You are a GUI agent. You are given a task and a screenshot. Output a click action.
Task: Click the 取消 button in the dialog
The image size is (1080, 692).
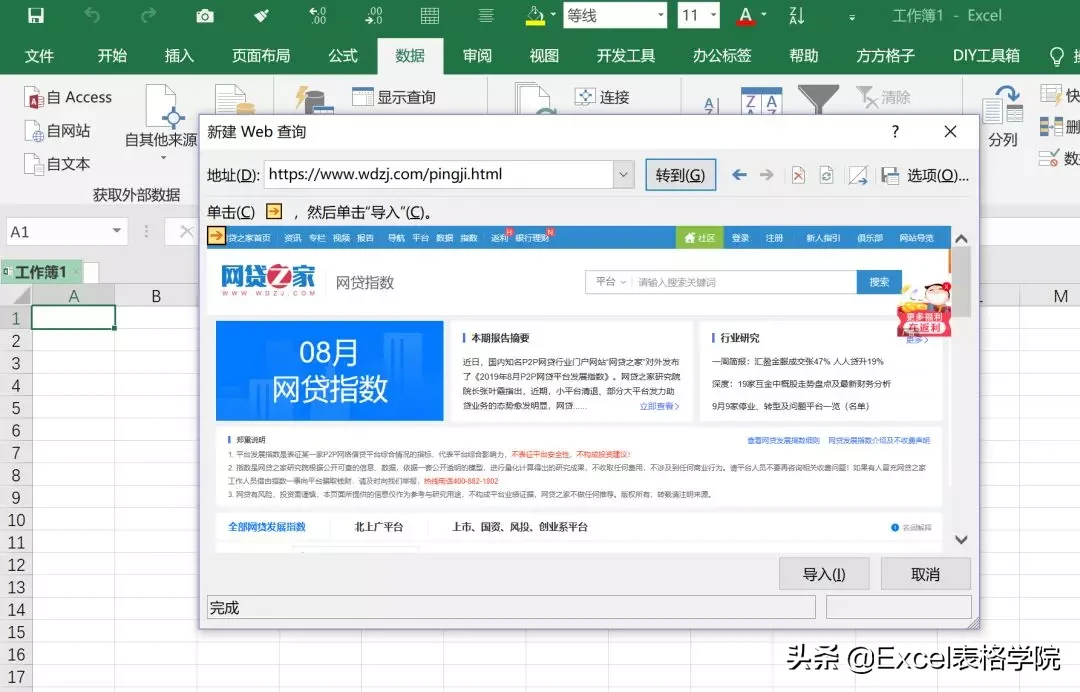(x=925, y=574)
